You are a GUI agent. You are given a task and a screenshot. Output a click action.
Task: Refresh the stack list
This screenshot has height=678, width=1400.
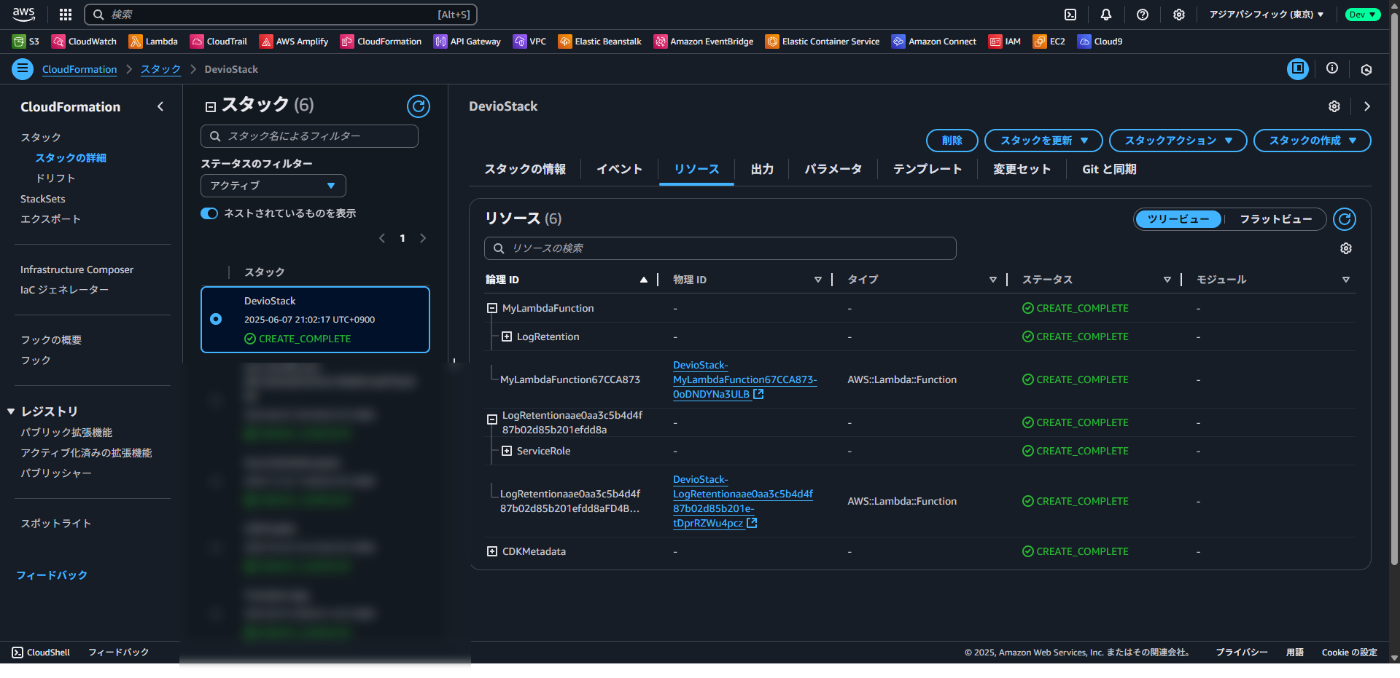pos(419,106)
